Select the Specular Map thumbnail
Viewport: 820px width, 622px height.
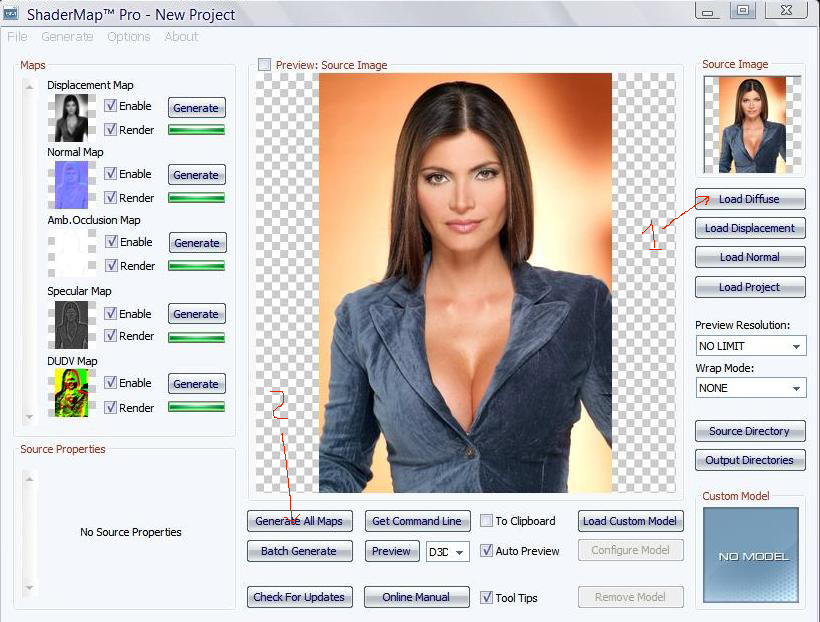[72, 324]
